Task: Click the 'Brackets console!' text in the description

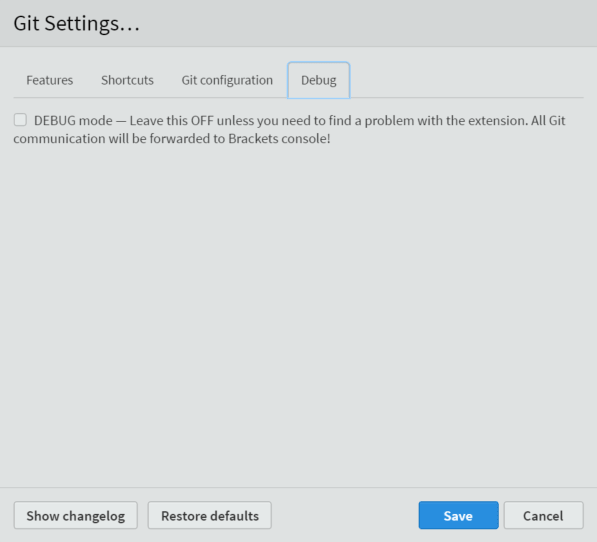Action: (x=279, y=139)
